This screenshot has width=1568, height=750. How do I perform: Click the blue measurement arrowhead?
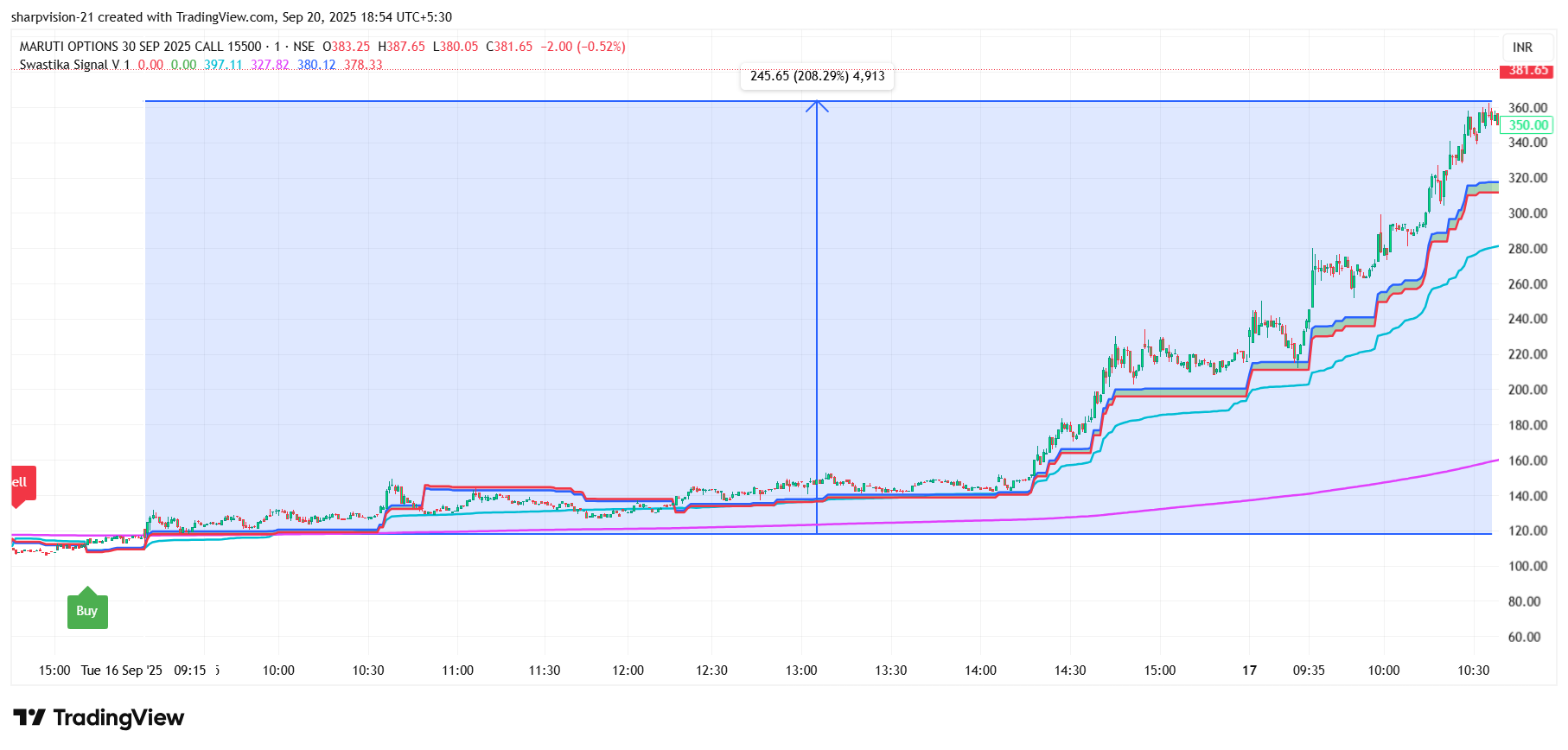(x=817, y=106)
